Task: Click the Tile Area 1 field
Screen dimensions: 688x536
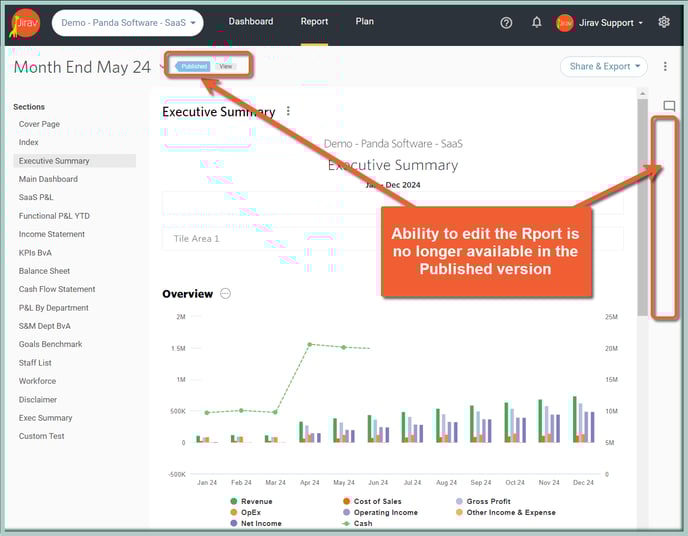Action: [x=392, y=239]
